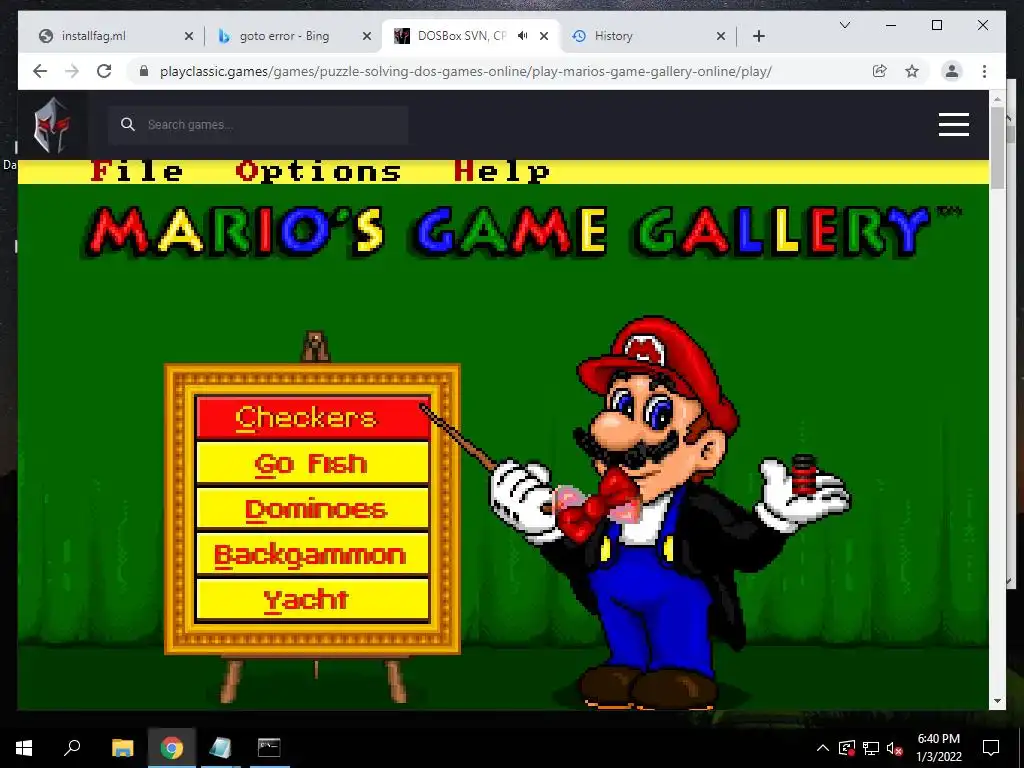Screen dimensions: 1024x768
Task: Bookmark this page with the star icon
Action: tap(912, 71)
